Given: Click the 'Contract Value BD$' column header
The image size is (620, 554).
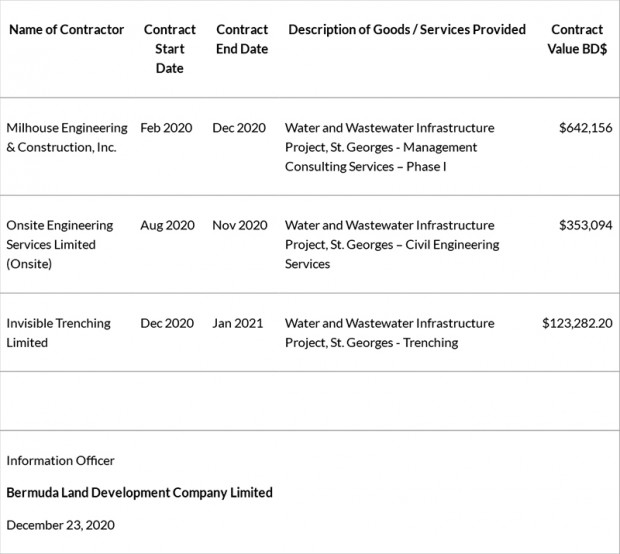Looking at the screenshot, I should [x=577, y=39].
